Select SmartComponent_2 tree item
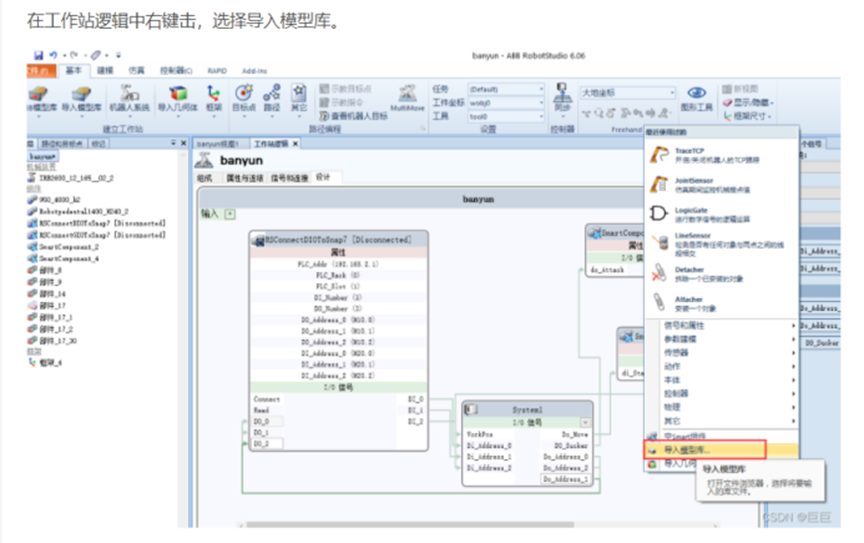 (x=63, y=247)
